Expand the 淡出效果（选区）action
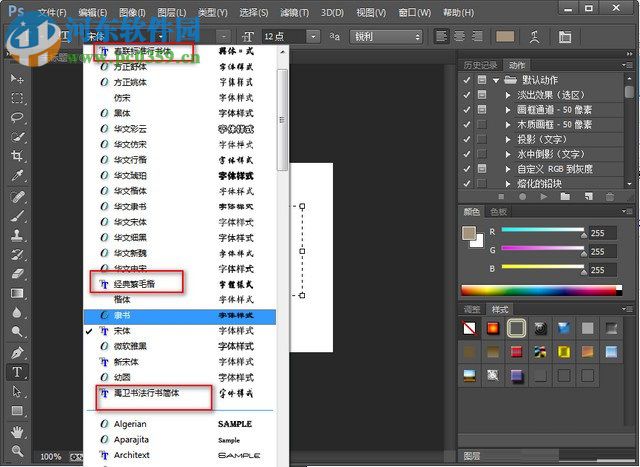 click(x=508, y=95)
